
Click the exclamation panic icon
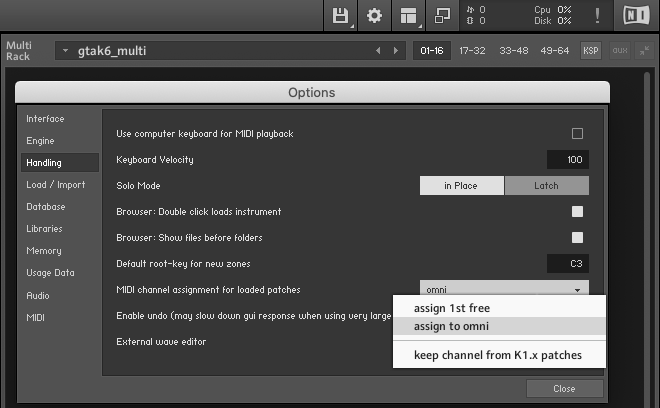(597, 16)
